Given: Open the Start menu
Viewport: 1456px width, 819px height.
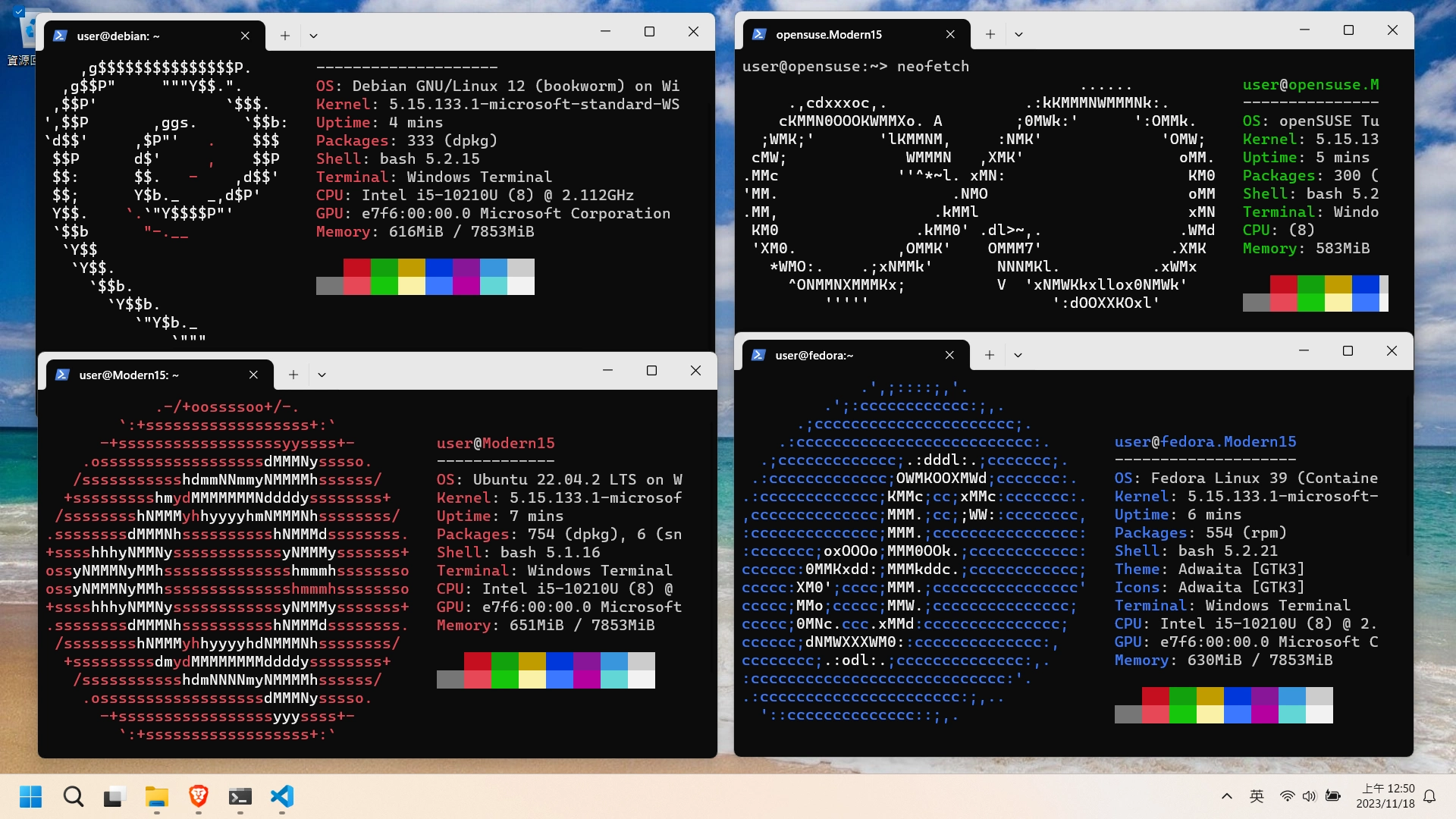Looking at the screenshot, I should pyautogui.click(x=30, y=797).
